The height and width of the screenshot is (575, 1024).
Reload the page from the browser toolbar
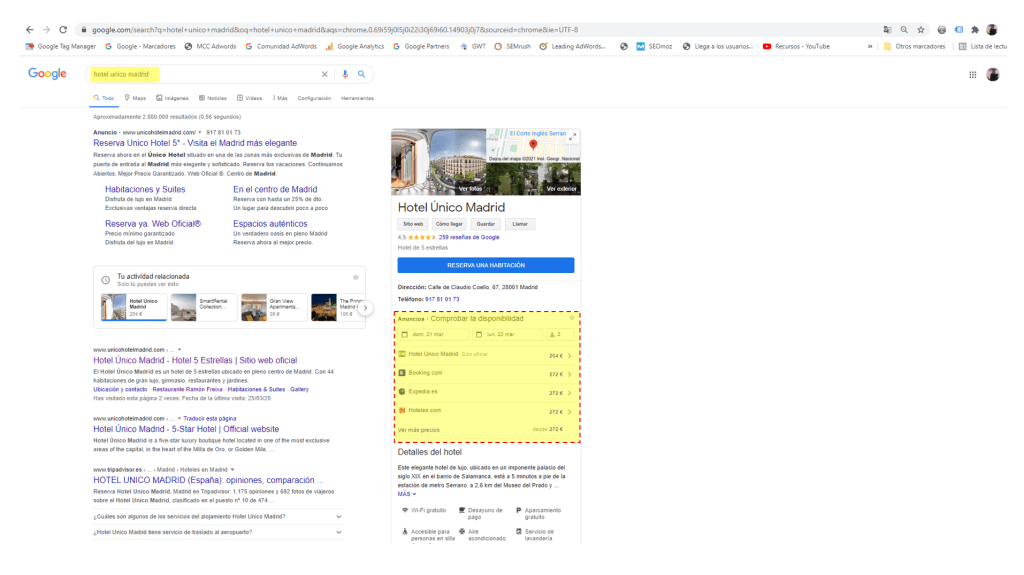click(63, 30)
